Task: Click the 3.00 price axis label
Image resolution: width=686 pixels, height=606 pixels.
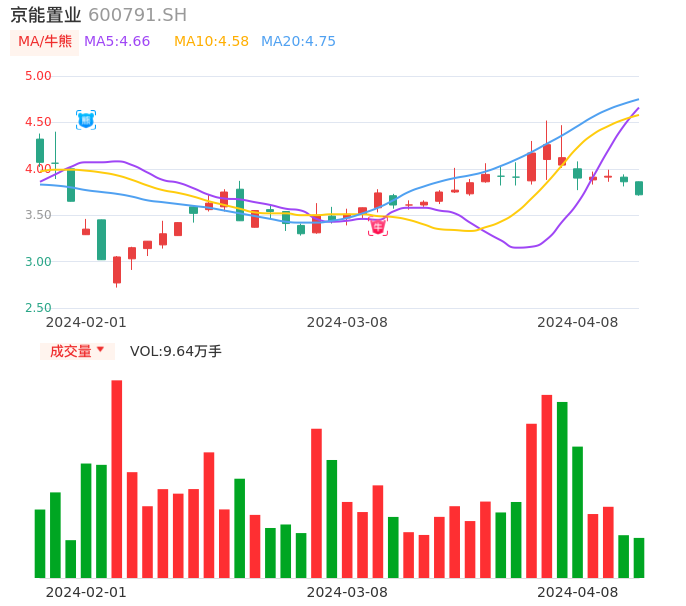Action: 38,262
